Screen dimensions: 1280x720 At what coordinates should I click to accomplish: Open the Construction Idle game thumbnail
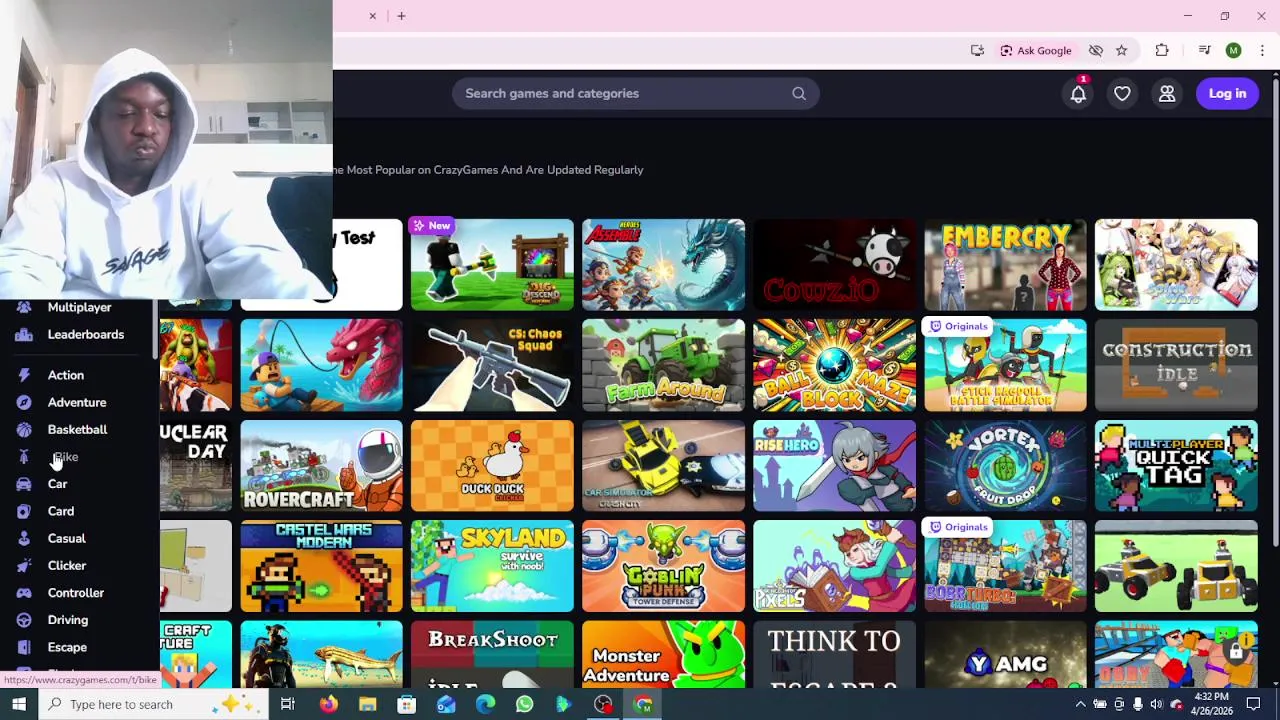[1176, 365]
